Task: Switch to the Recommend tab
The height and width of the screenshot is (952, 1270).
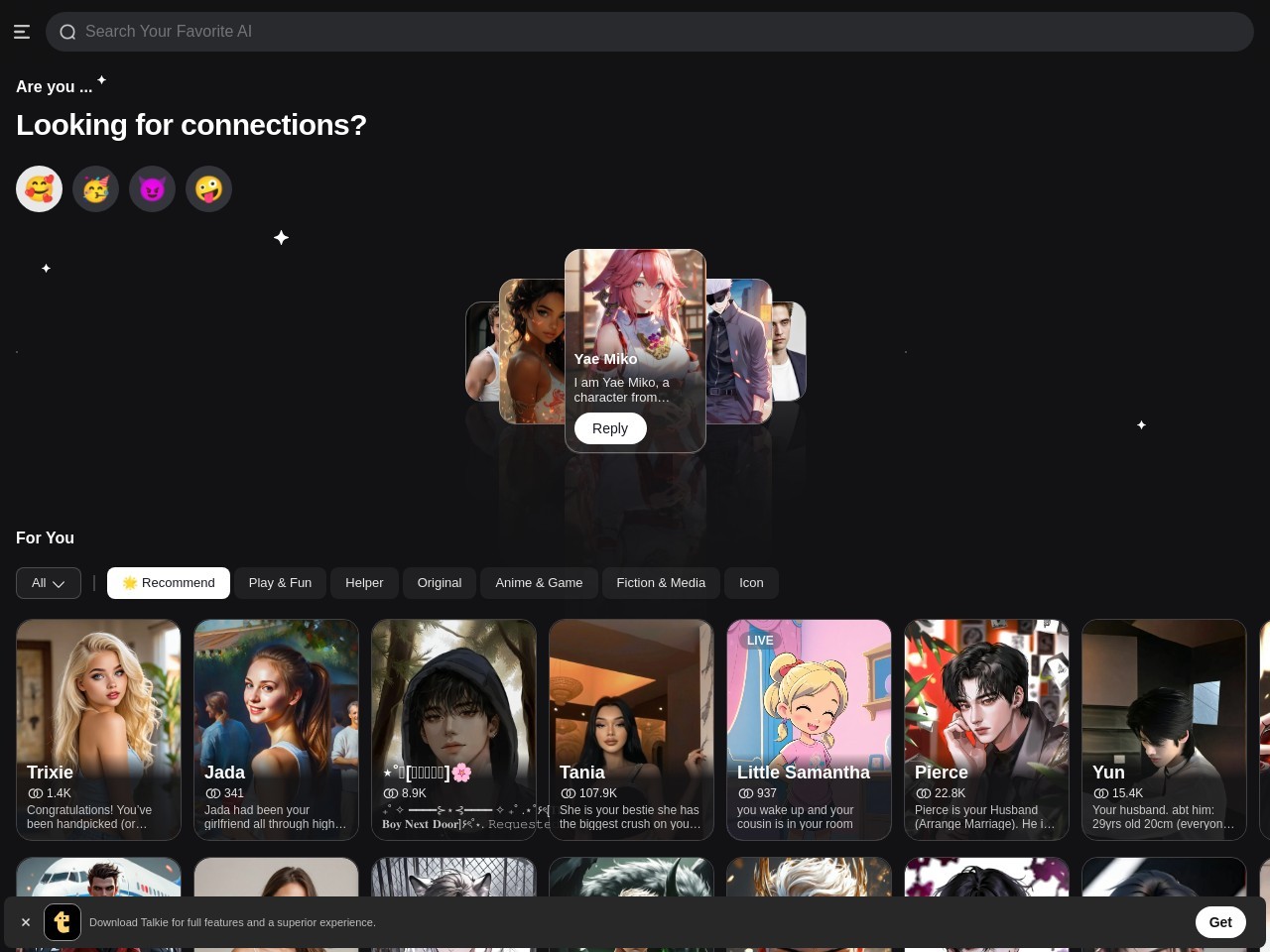Action: [x=169, y=583]
